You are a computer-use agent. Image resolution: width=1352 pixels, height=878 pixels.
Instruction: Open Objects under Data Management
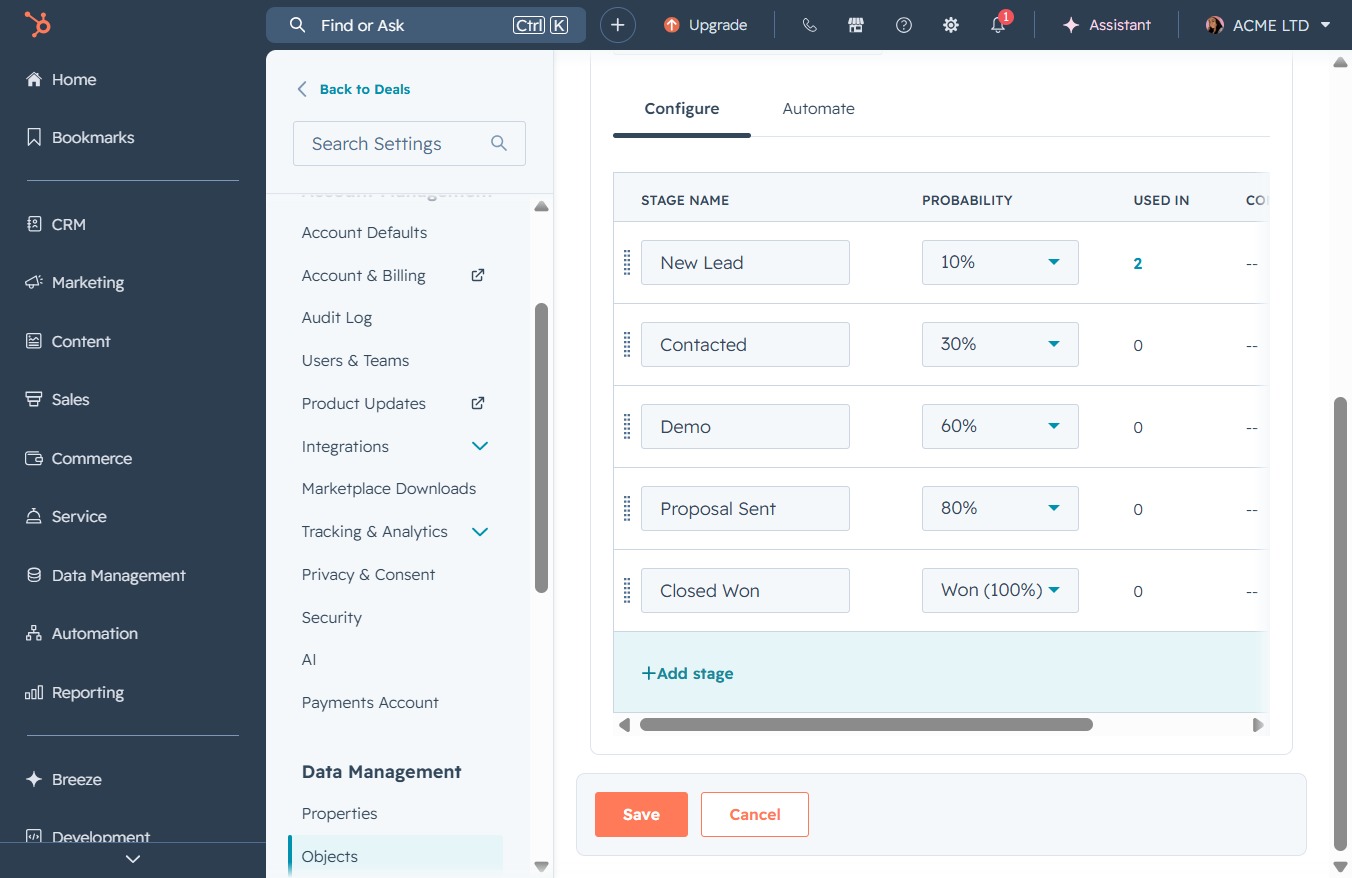click(395, 856)
